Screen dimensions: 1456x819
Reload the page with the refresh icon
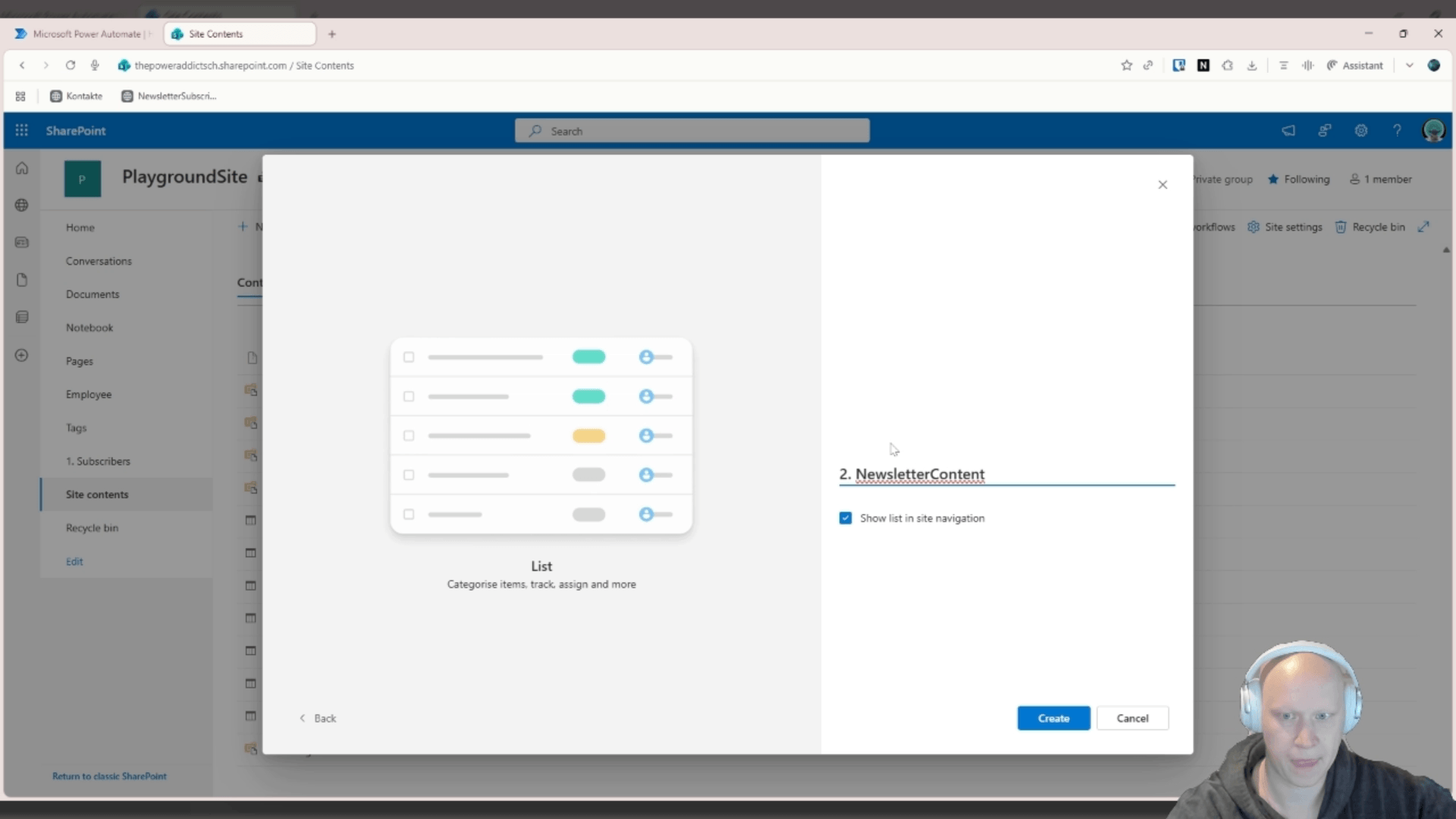pyautogui.click(x=71, y=65)
